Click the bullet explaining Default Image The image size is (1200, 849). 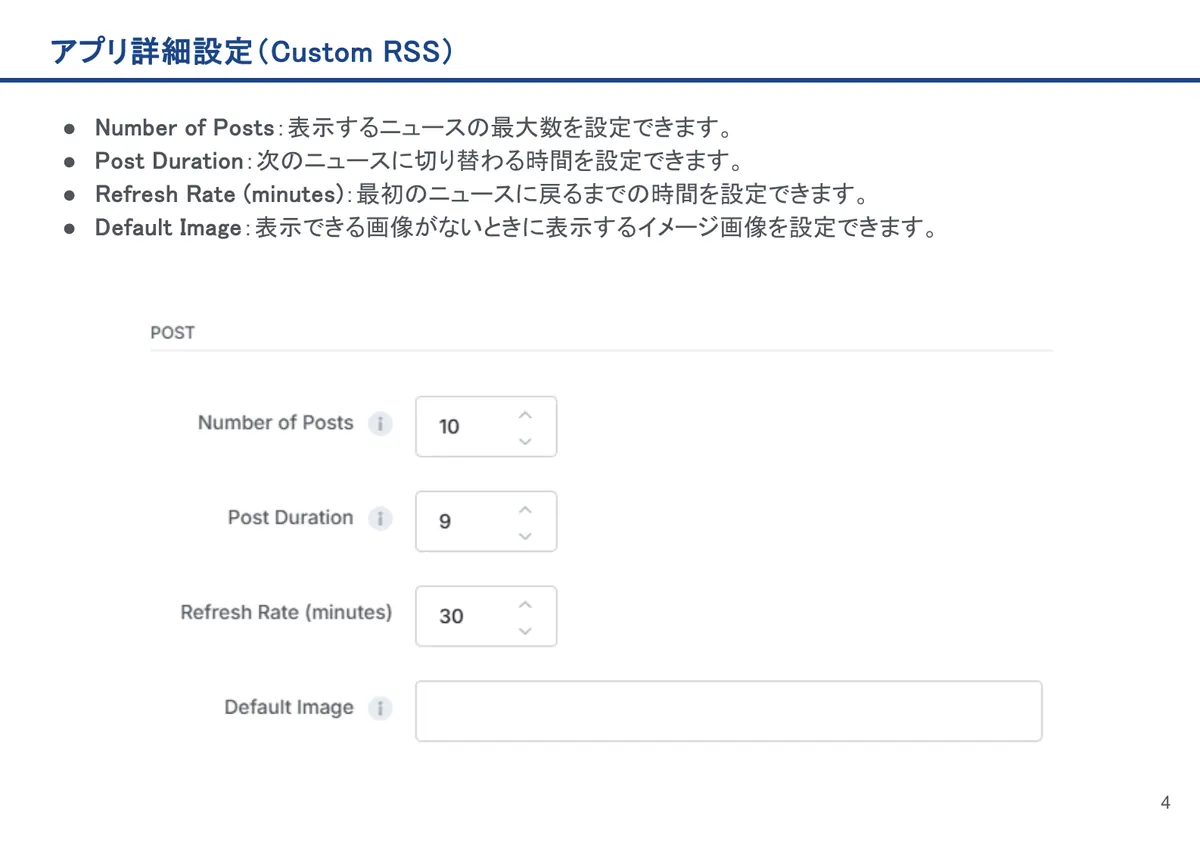[500, 227]
